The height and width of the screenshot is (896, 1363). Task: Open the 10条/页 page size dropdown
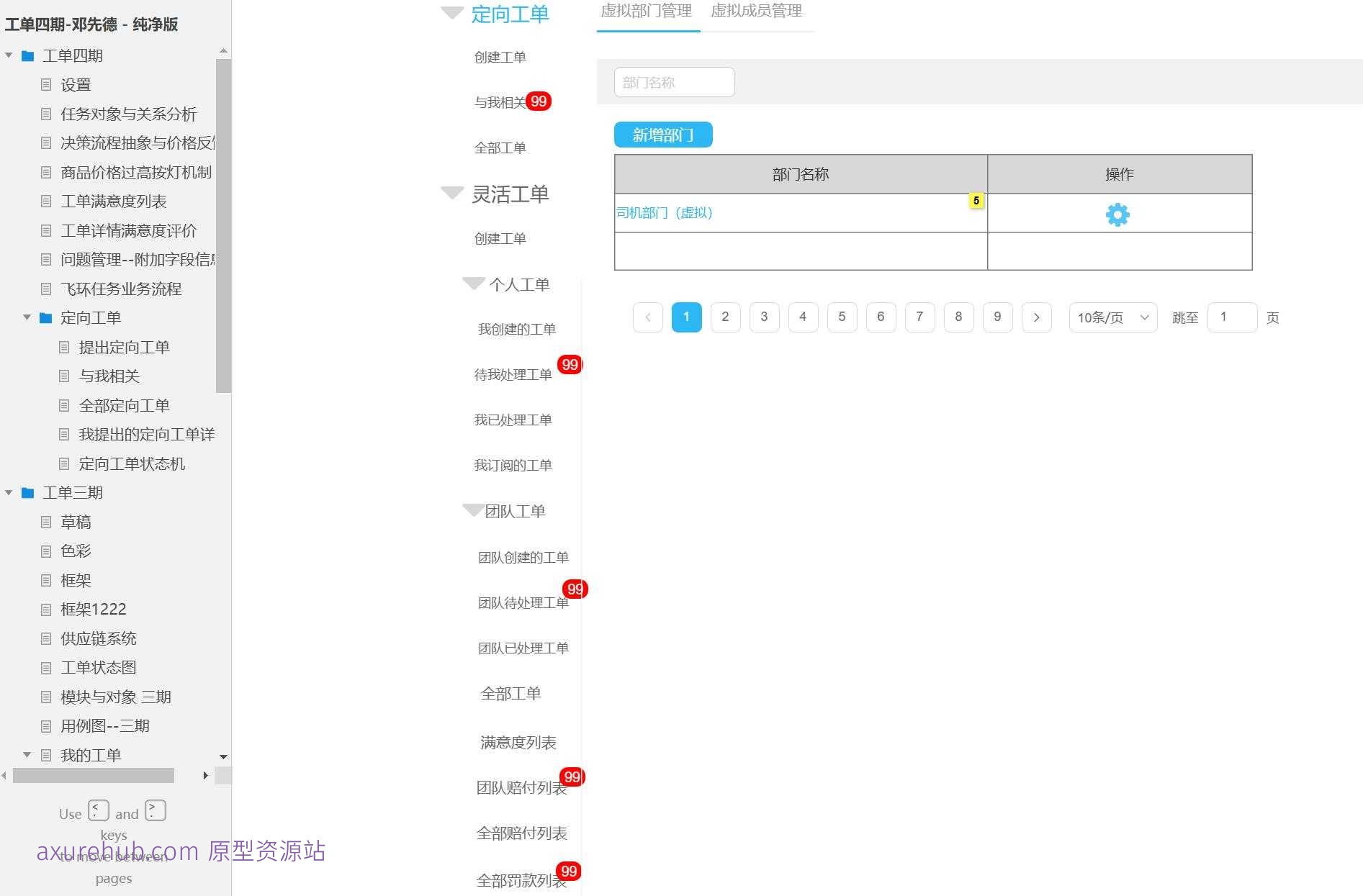[x=1111, y=317]
